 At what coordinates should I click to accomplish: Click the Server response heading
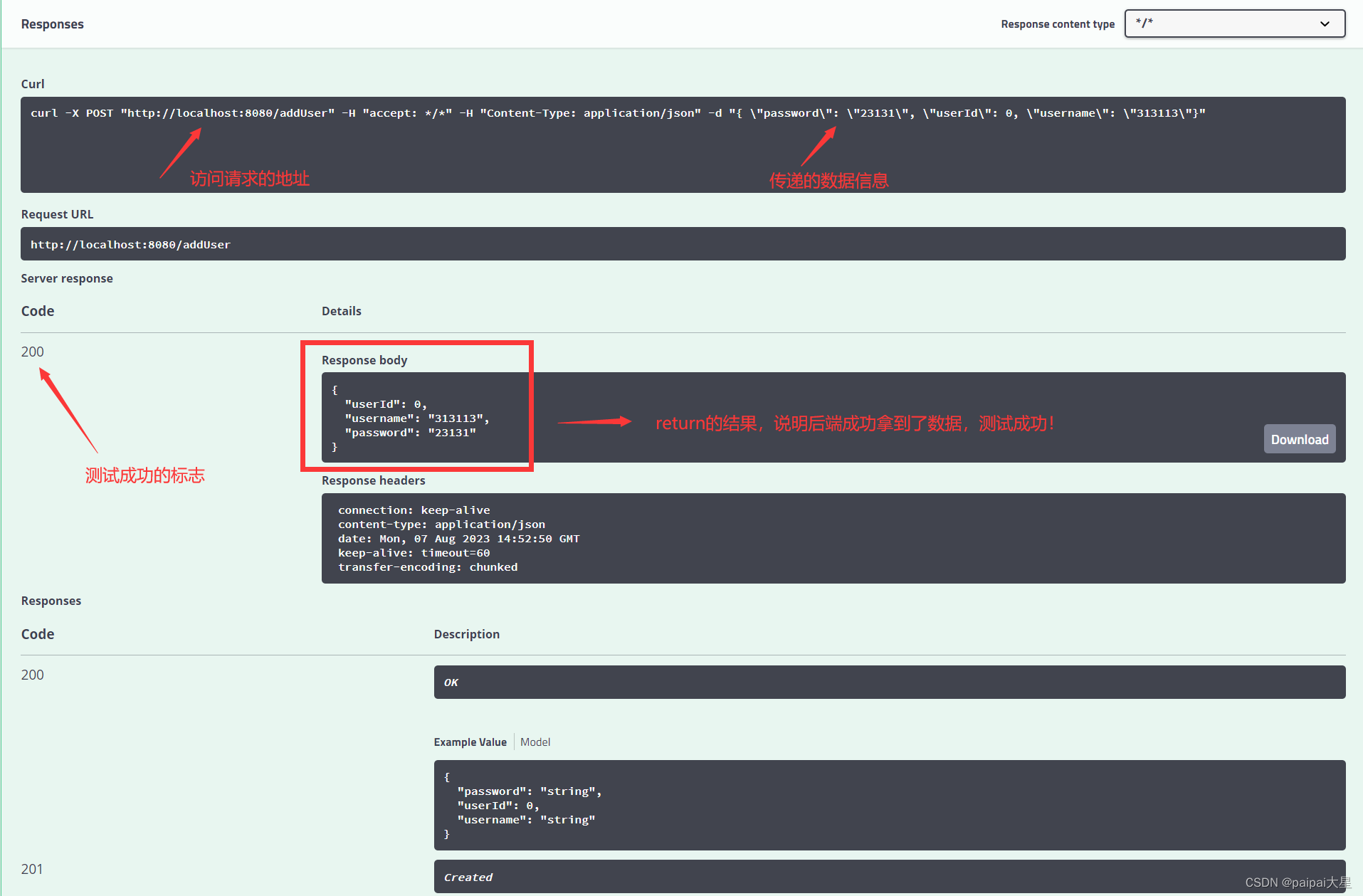[67, 278]
